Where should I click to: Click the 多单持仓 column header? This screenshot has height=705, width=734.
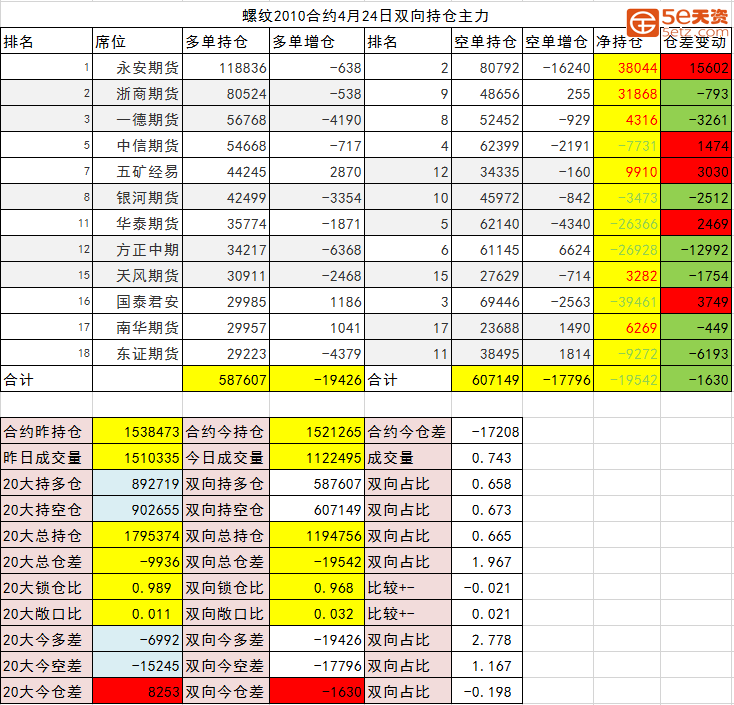pyautogui.click(x=226, y=42)
